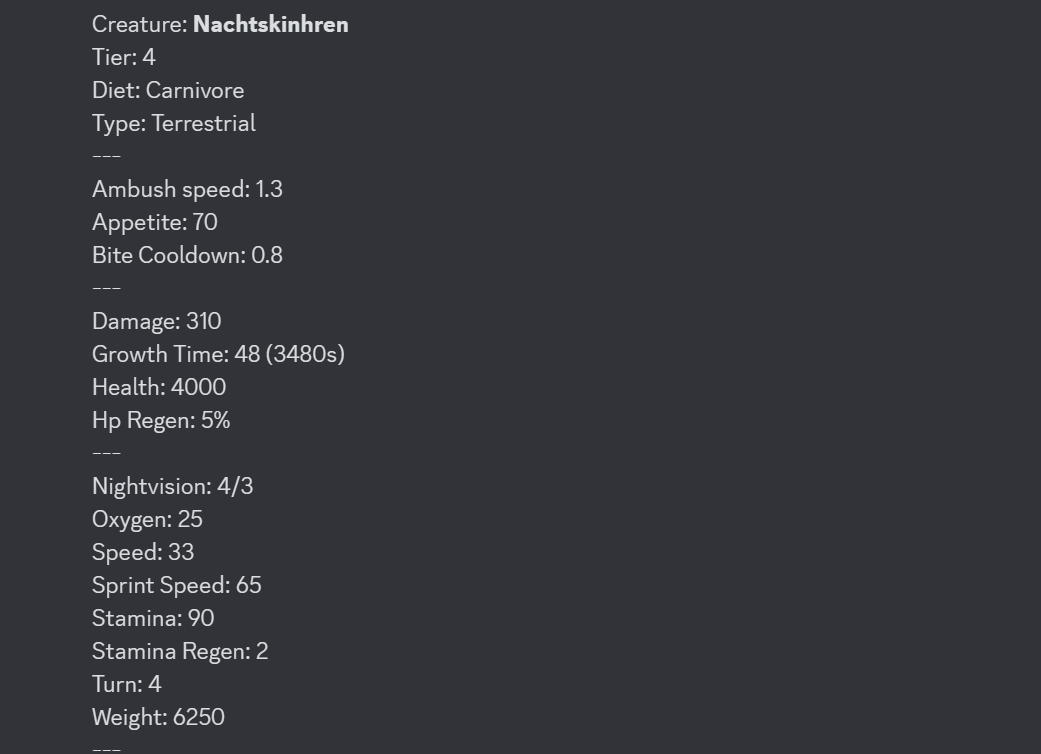Screen dimensions: 1041x754
Task: Click the Health: 4000 text
Action: pyautogui.click(x=159, y=387)
